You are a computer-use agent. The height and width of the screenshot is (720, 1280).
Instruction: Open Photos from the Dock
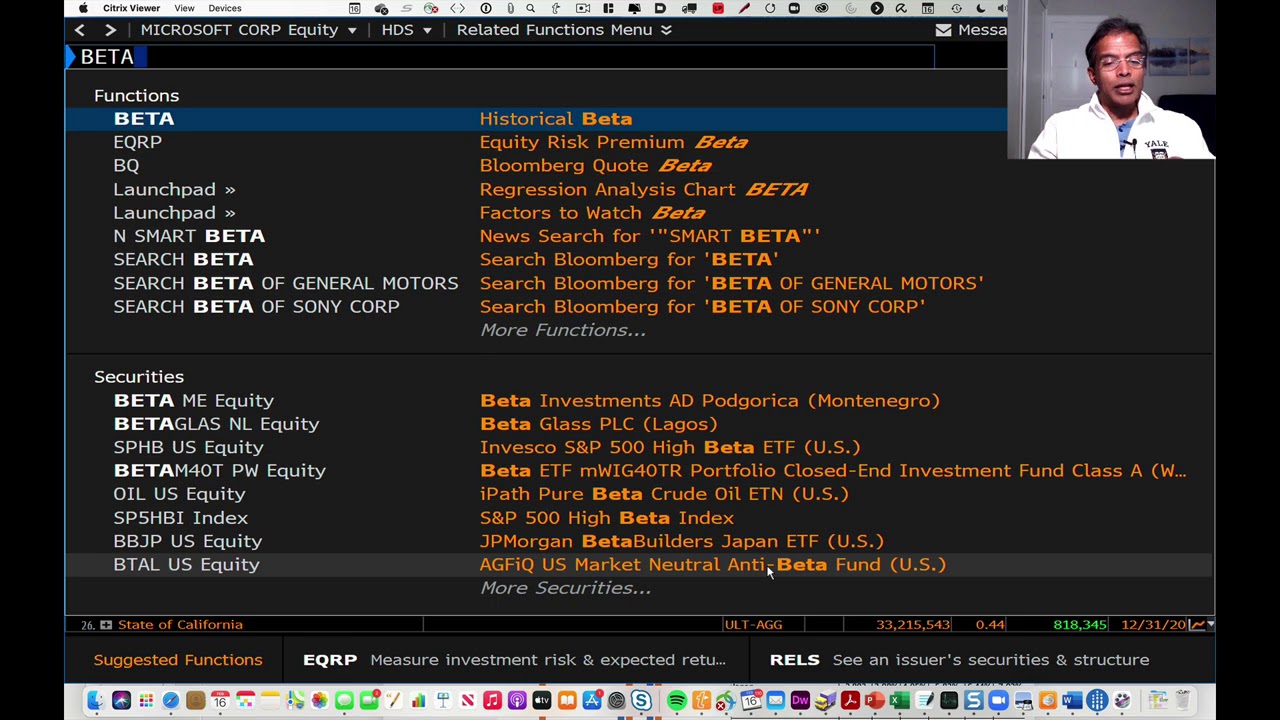tap(320, 701)
